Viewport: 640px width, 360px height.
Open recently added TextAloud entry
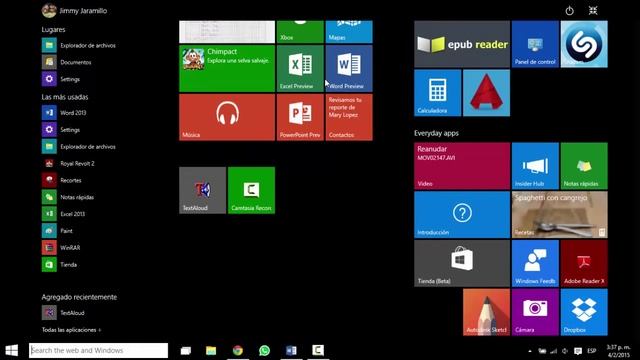click(x=63, y=313)
